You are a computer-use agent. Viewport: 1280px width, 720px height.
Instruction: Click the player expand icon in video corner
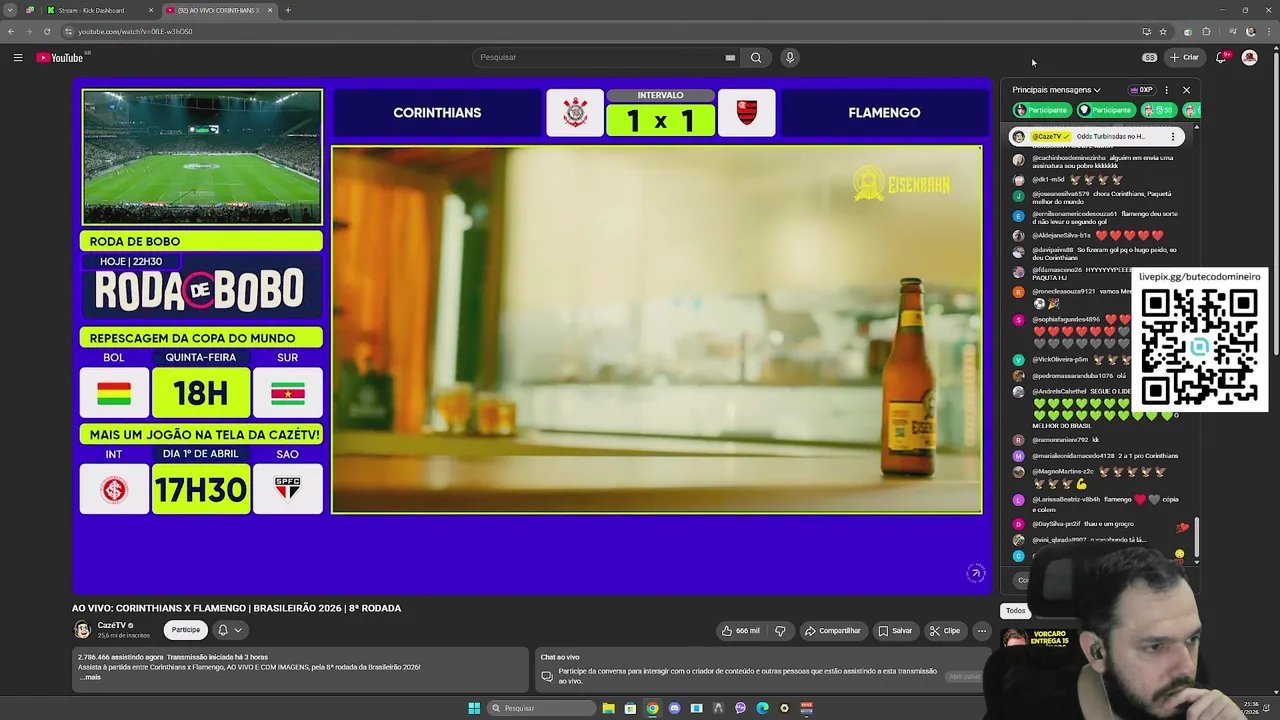[976, 573]
